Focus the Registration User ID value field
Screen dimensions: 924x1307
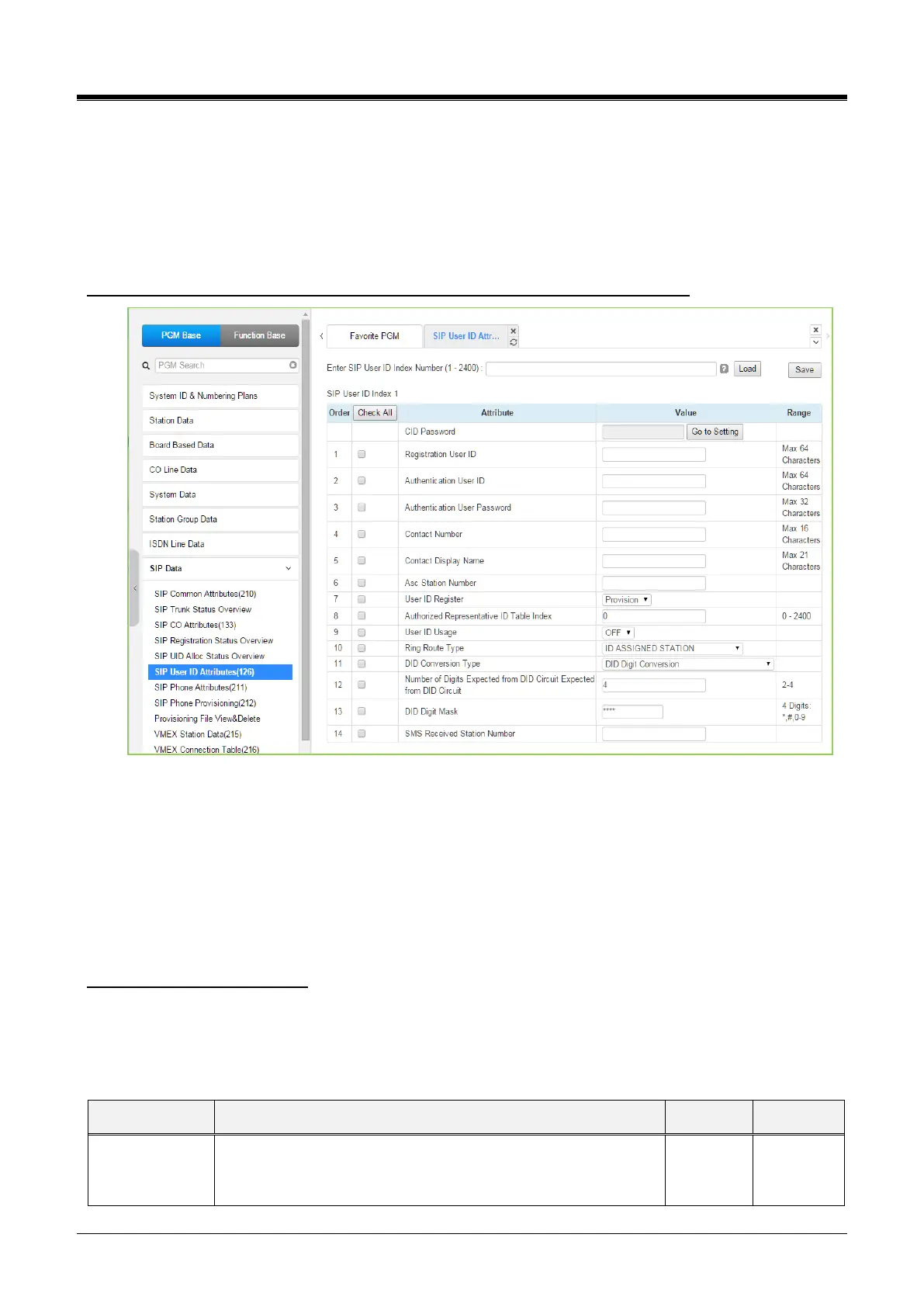[654, 455]
